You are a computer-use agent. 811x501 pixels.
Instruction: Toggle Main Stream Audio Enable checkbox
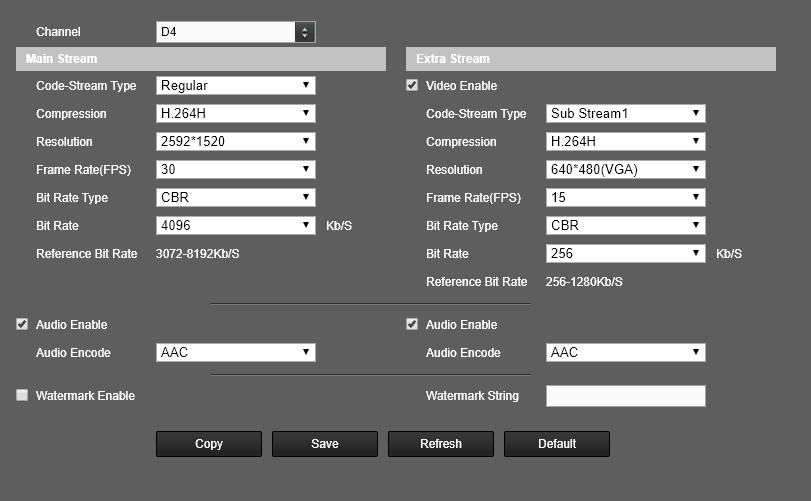point(22,324)
